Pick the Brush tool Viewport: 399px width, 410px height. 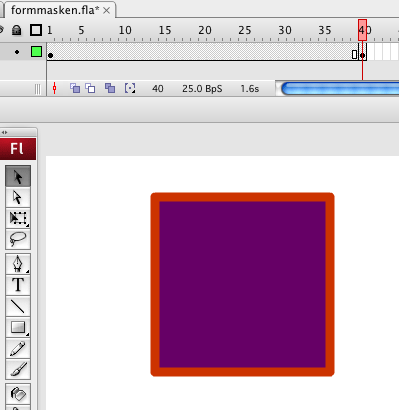coord(18,369)
